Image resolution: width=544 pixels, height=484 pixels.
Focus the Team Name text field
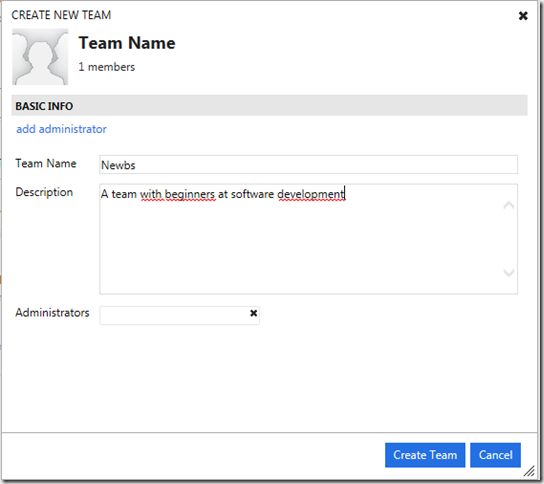coord(308,165)
